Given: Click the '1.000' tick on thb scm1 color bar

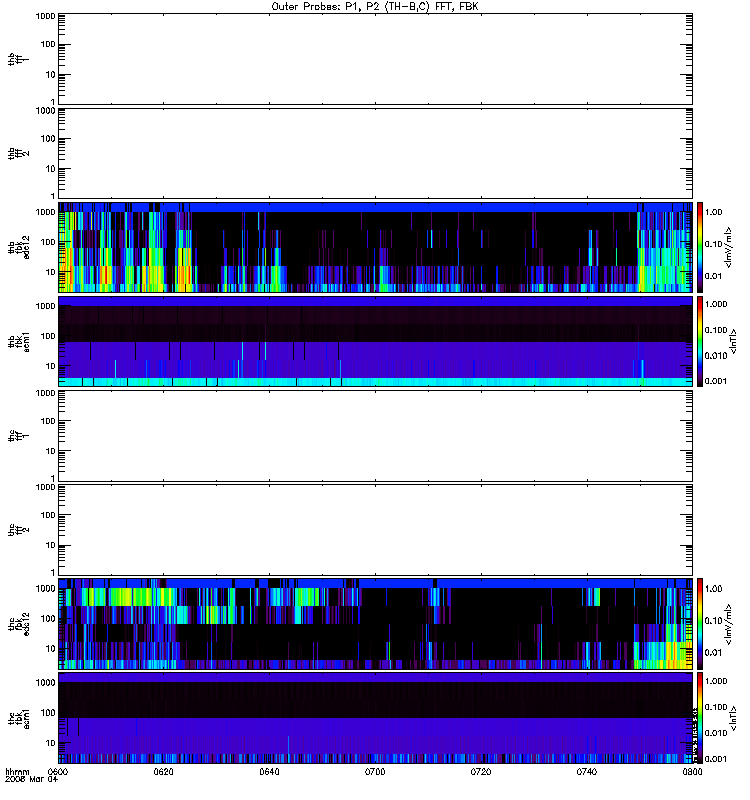Looking at the screenshot, I should 716,304.
